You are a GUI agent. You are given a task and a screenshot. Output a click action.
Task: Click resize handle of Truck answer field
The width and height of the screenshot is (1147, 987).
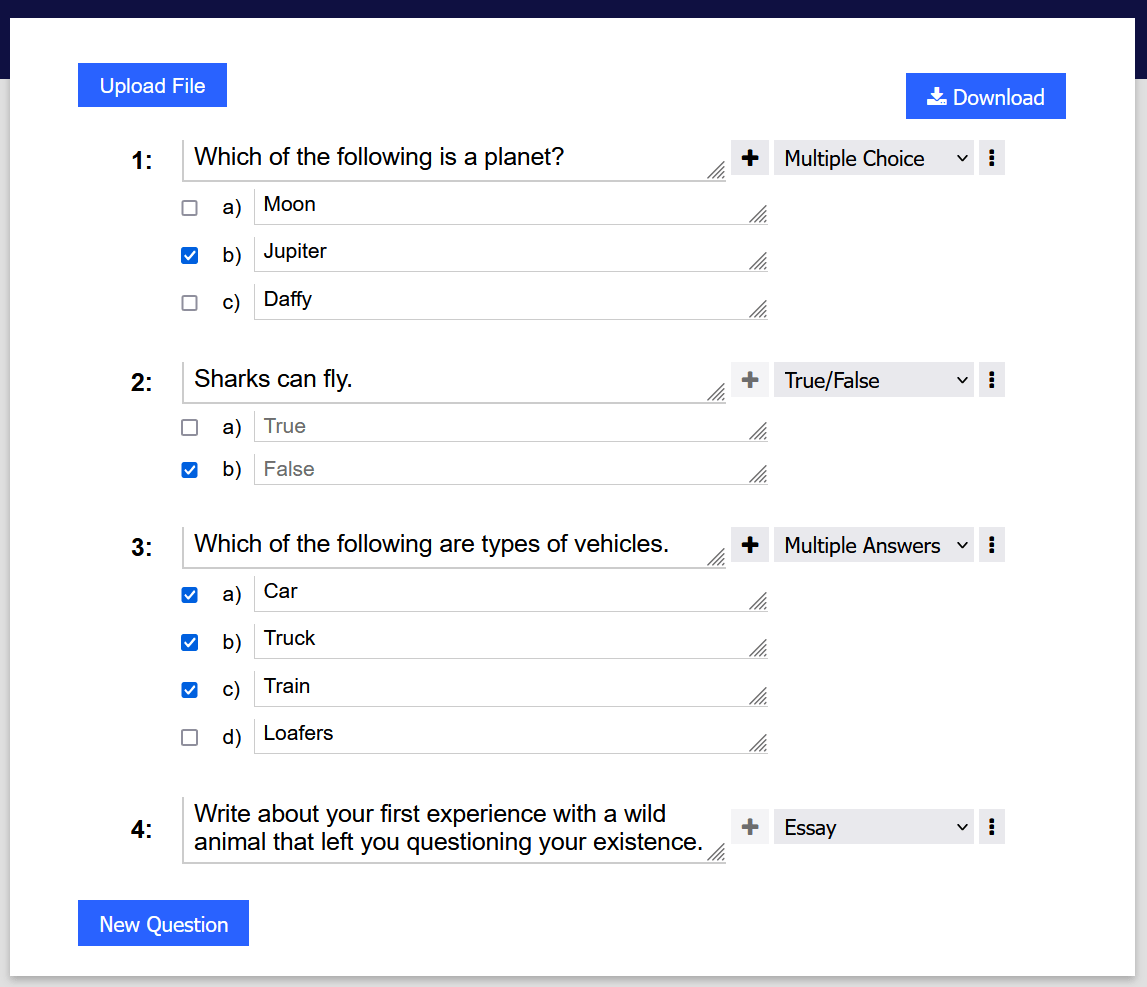tap(759, 648)
